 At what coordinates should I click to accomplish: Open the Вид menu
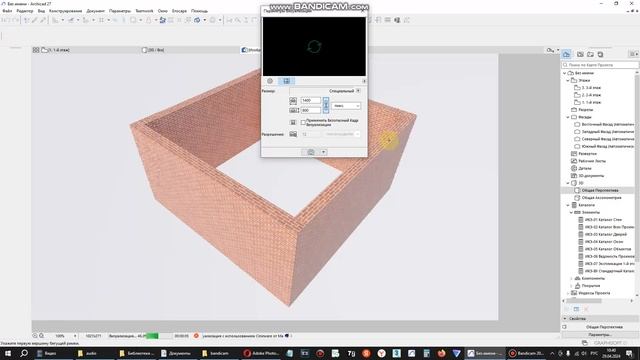[41, 11]
